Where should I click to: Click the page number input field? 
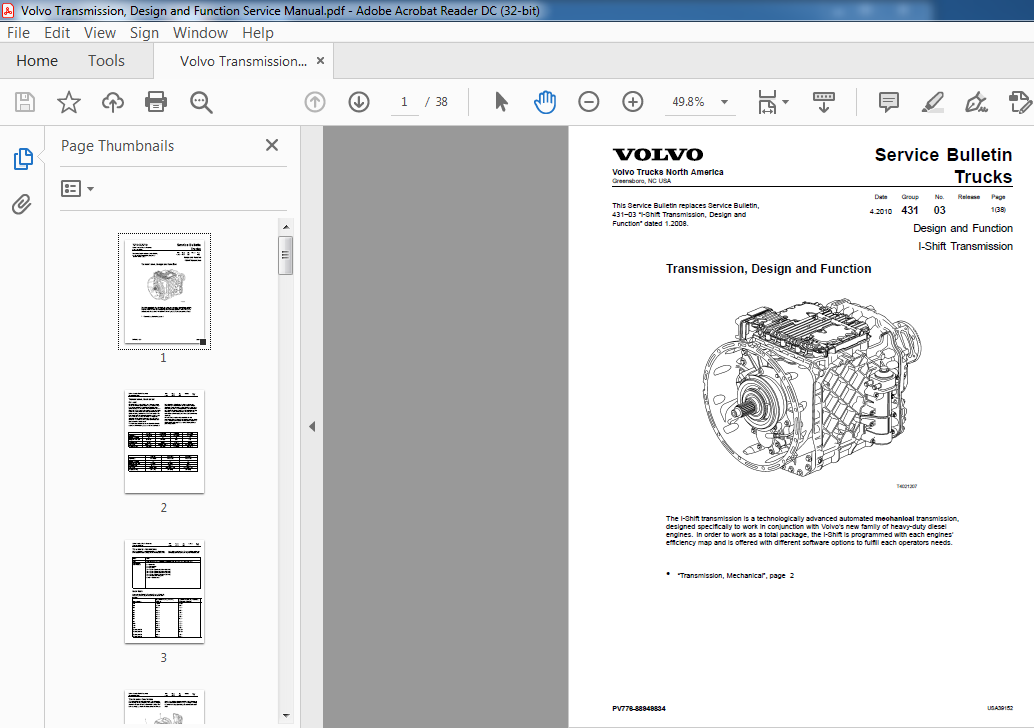coord(404,102)
